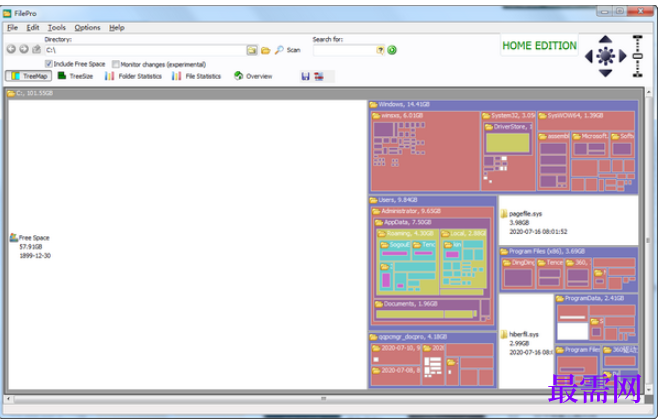Click into the Directory path field
Viewport: 660px width, 420px height.
(145, 51)
